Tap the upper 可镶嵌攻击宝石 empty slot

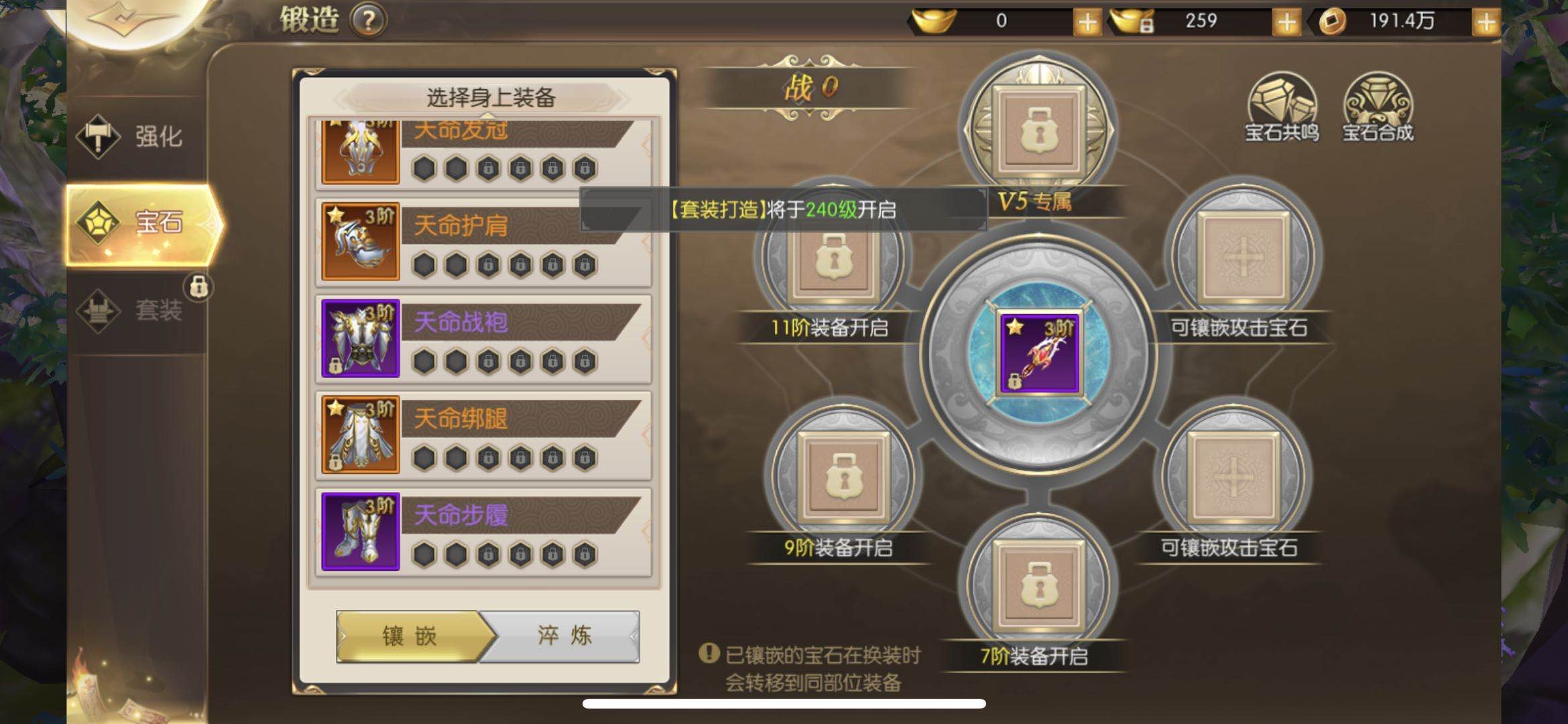(1243, 257)
